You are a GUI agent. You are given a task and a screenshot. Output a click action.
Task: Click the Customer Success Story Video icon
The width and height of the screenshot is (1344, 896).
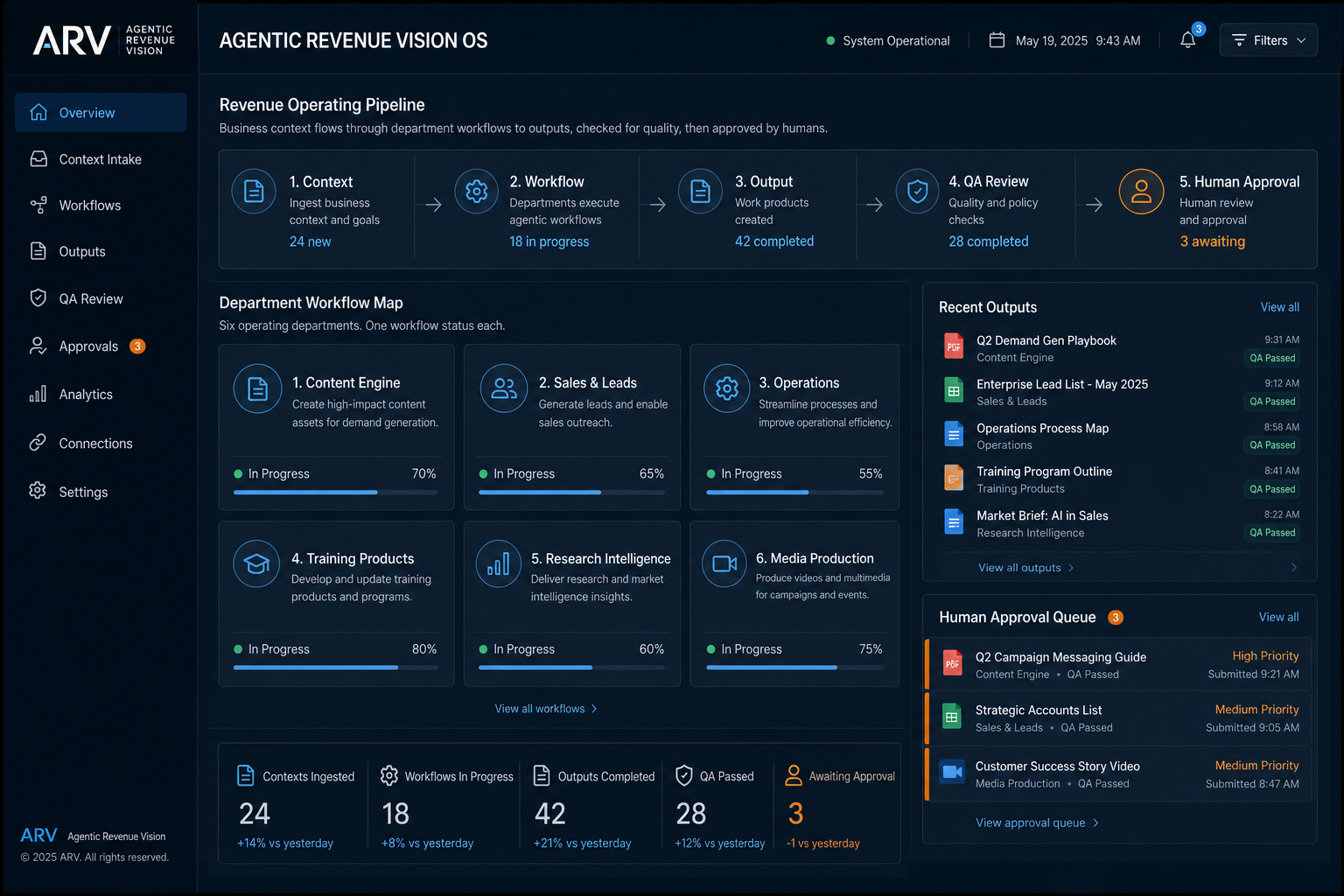pos(952,773)
